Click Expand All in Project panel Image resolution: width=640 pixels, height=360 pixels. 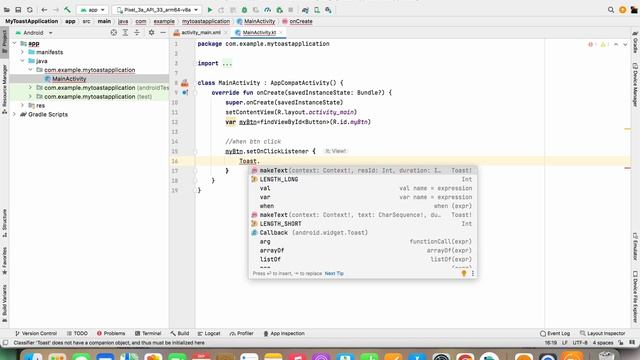tap(125, 33)
